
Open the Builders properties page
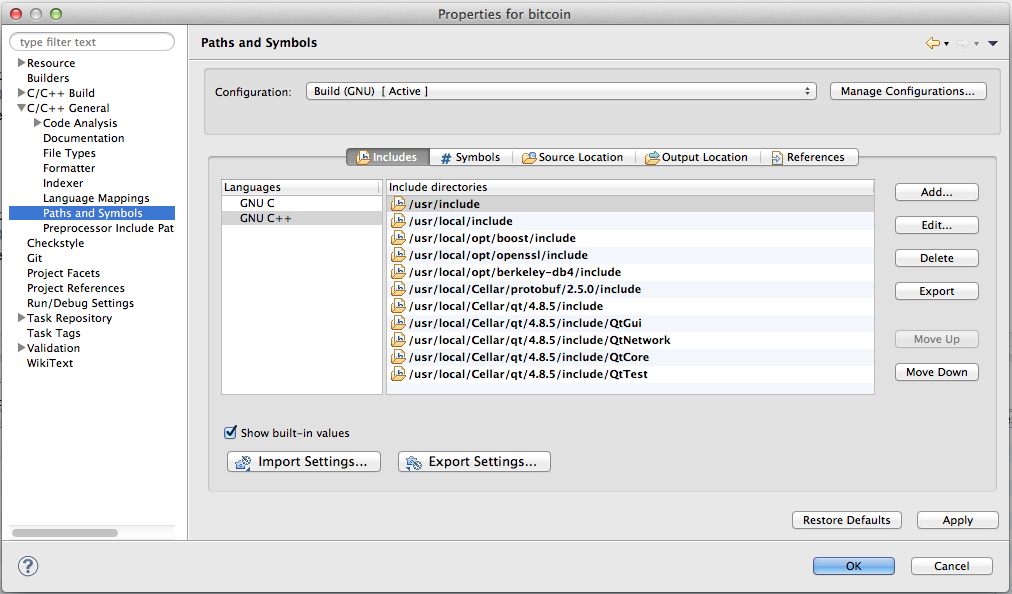(x=48, y=78)
